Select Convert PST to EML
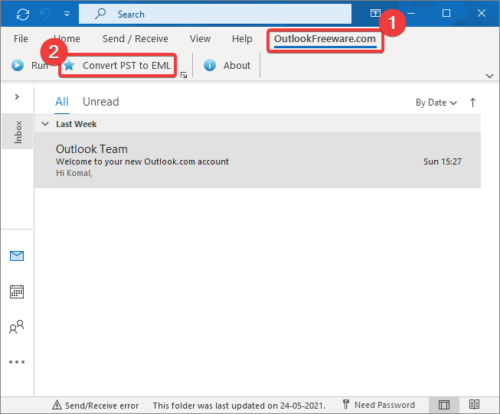This screenshot has width=500, height=414. coord(117,65)
